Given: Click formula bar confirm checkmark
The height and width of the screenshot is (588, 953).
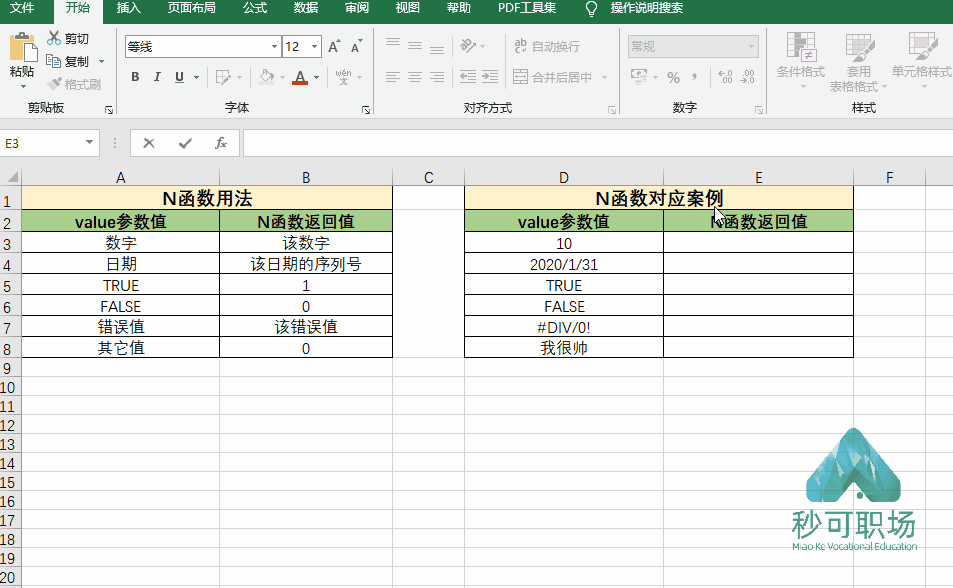Looking at the screenshot, I should 185,143.
